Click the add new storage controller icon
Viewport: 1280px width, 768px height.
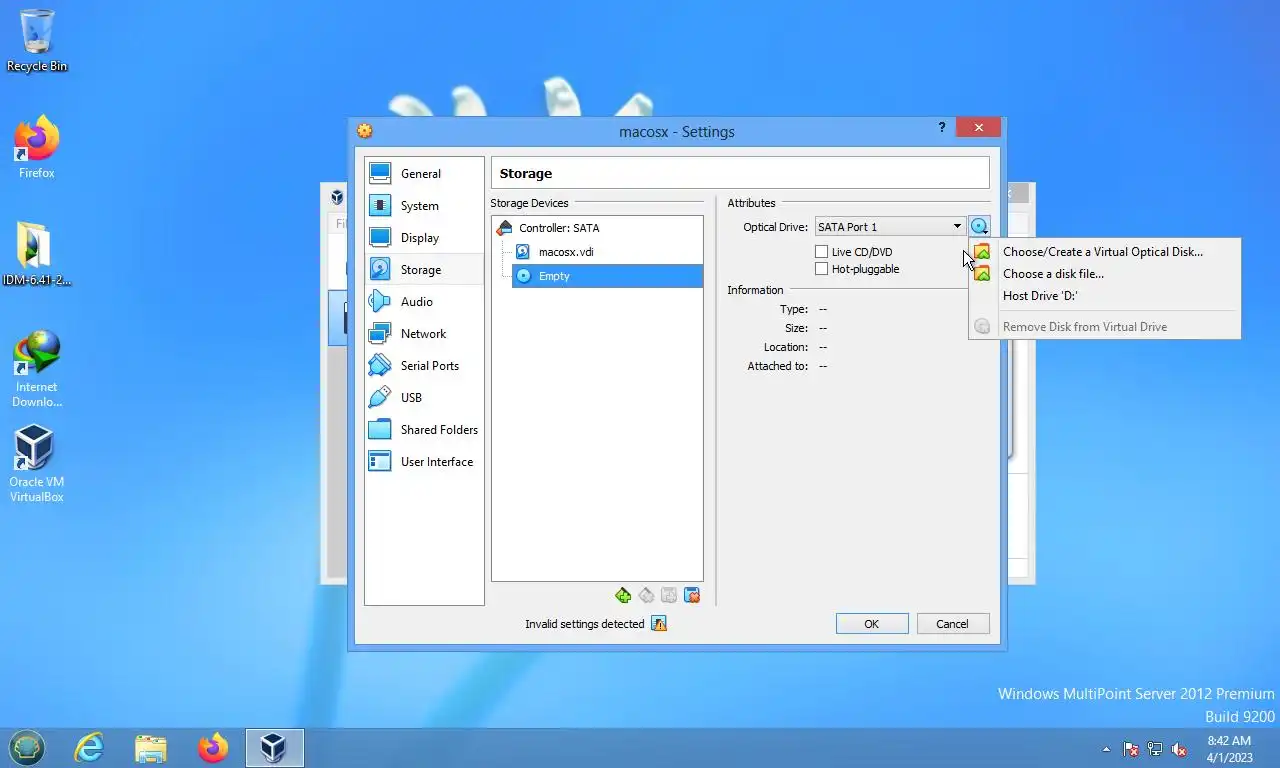point(623,595)
